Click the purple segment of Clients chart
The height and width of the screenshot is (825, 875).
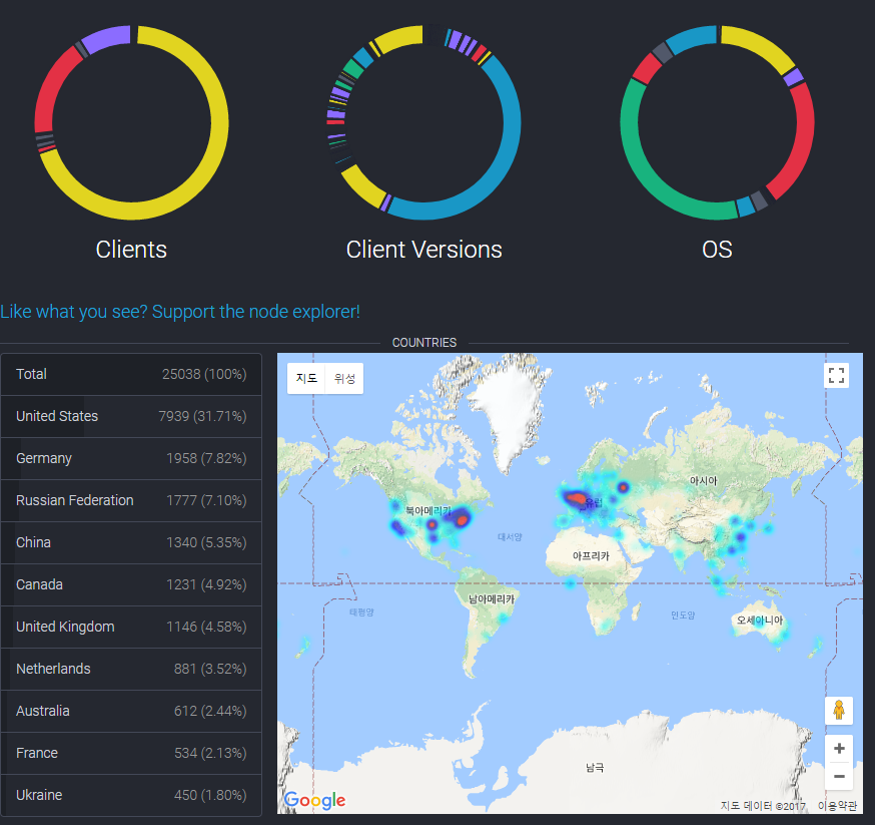(106, 38)
